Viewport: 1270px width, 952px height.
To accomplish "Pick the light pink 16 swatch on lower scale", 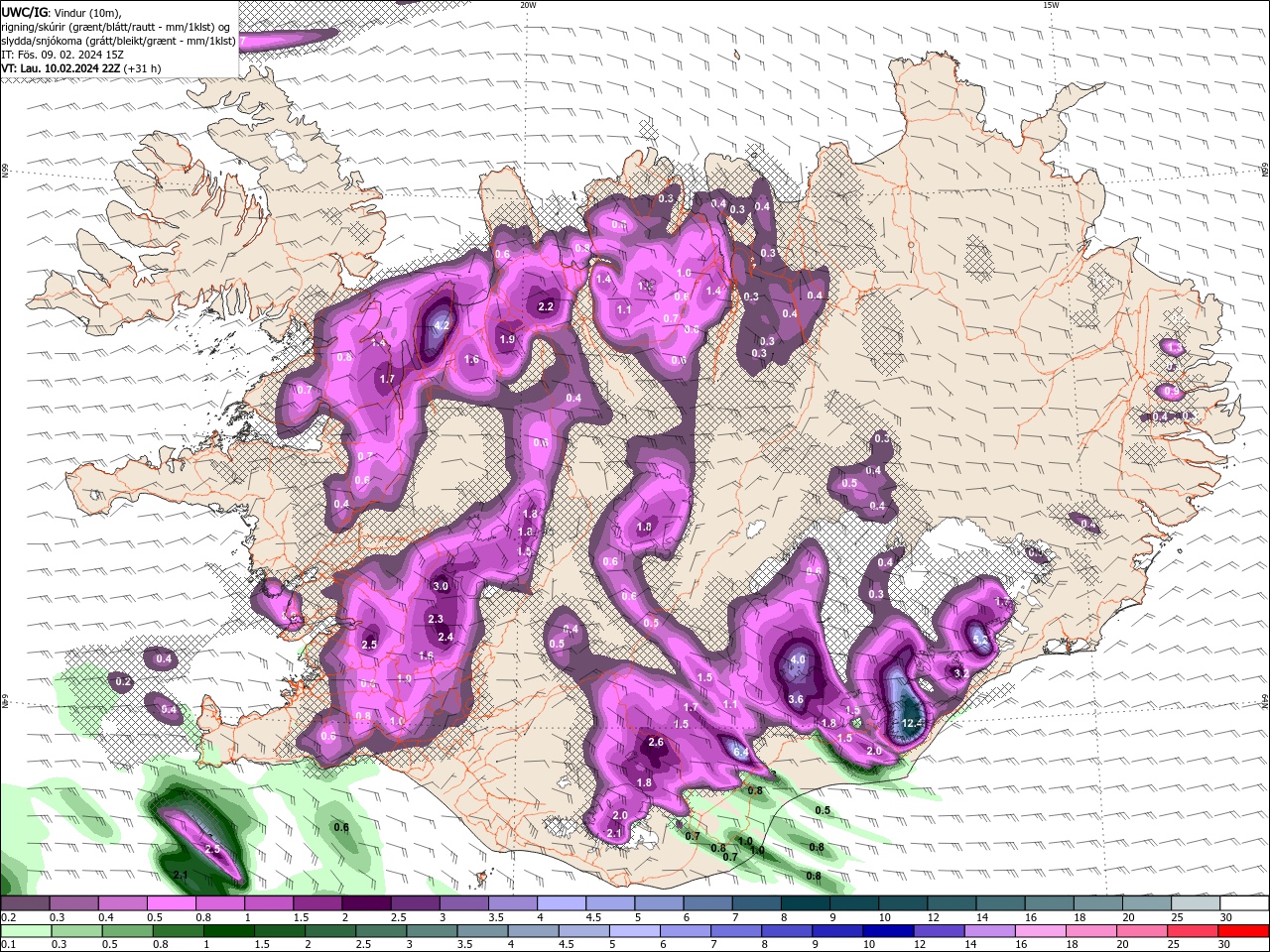I will click(1040, 931).
